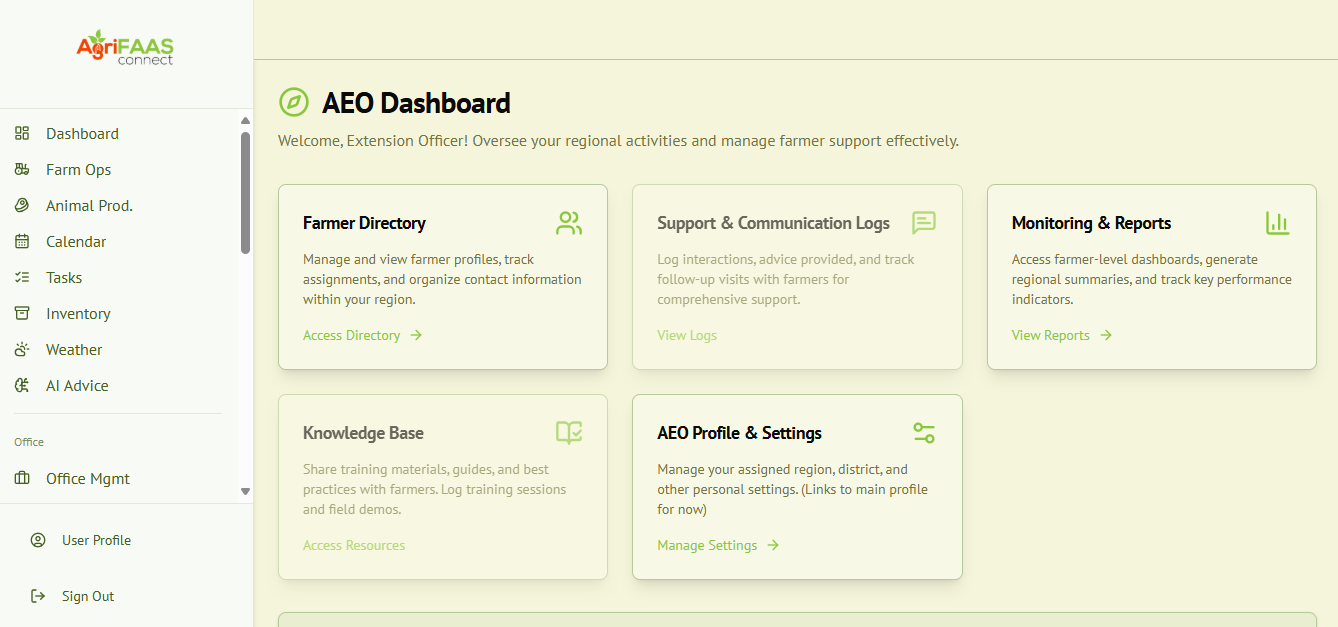Click the Weather cloud-sun icon

[x=22, y=350]
